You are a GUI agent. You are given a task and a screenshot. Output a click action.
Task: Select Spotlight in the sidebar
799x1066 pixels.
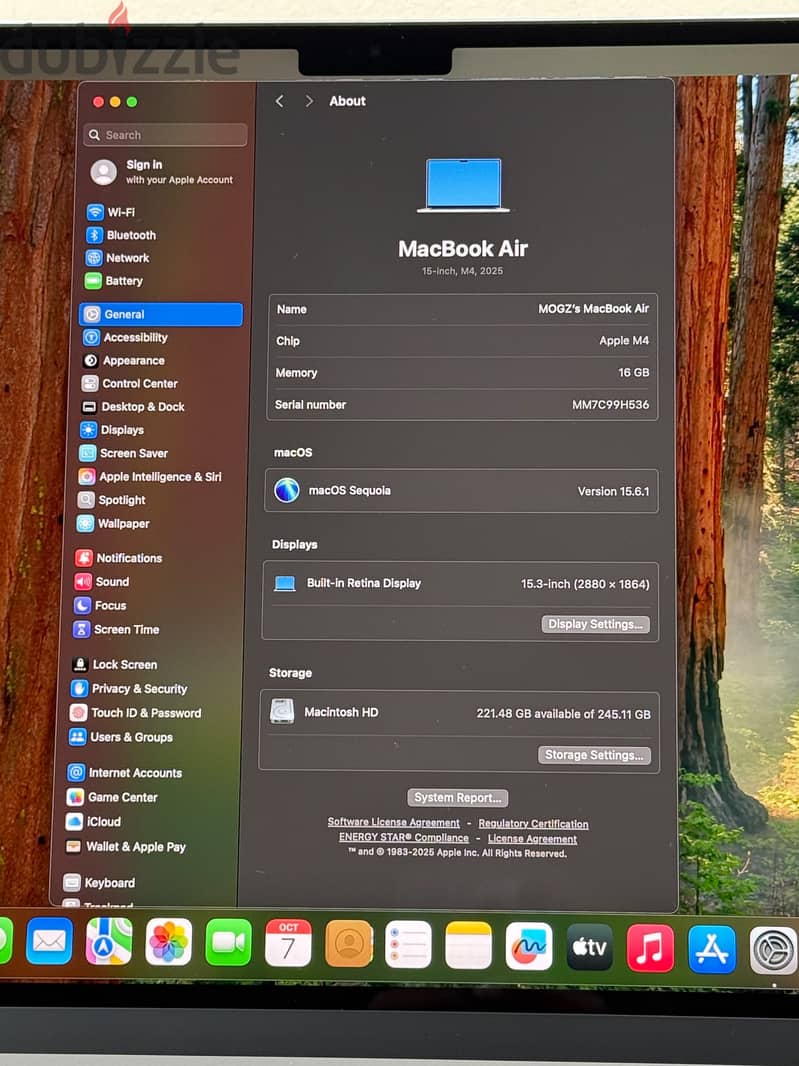[x=112, y=500]
